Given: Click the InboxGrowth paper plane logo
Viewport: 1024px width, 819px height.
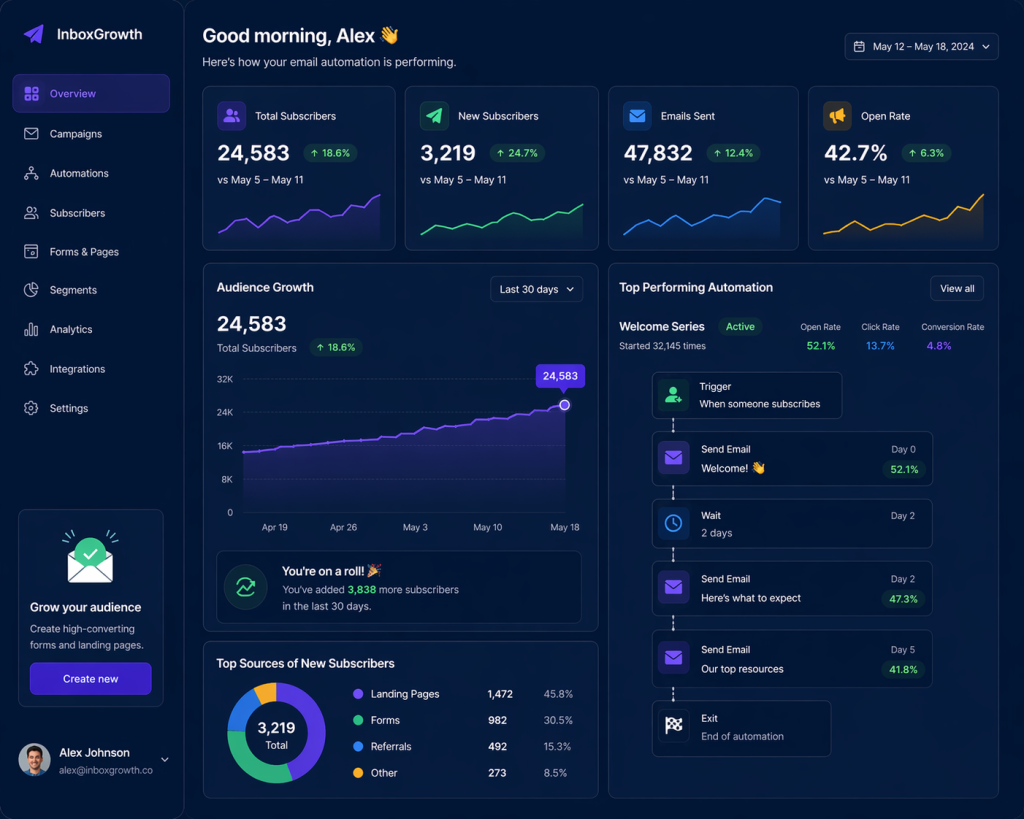Looking at the screenshot, I should [x=34, y=34].
